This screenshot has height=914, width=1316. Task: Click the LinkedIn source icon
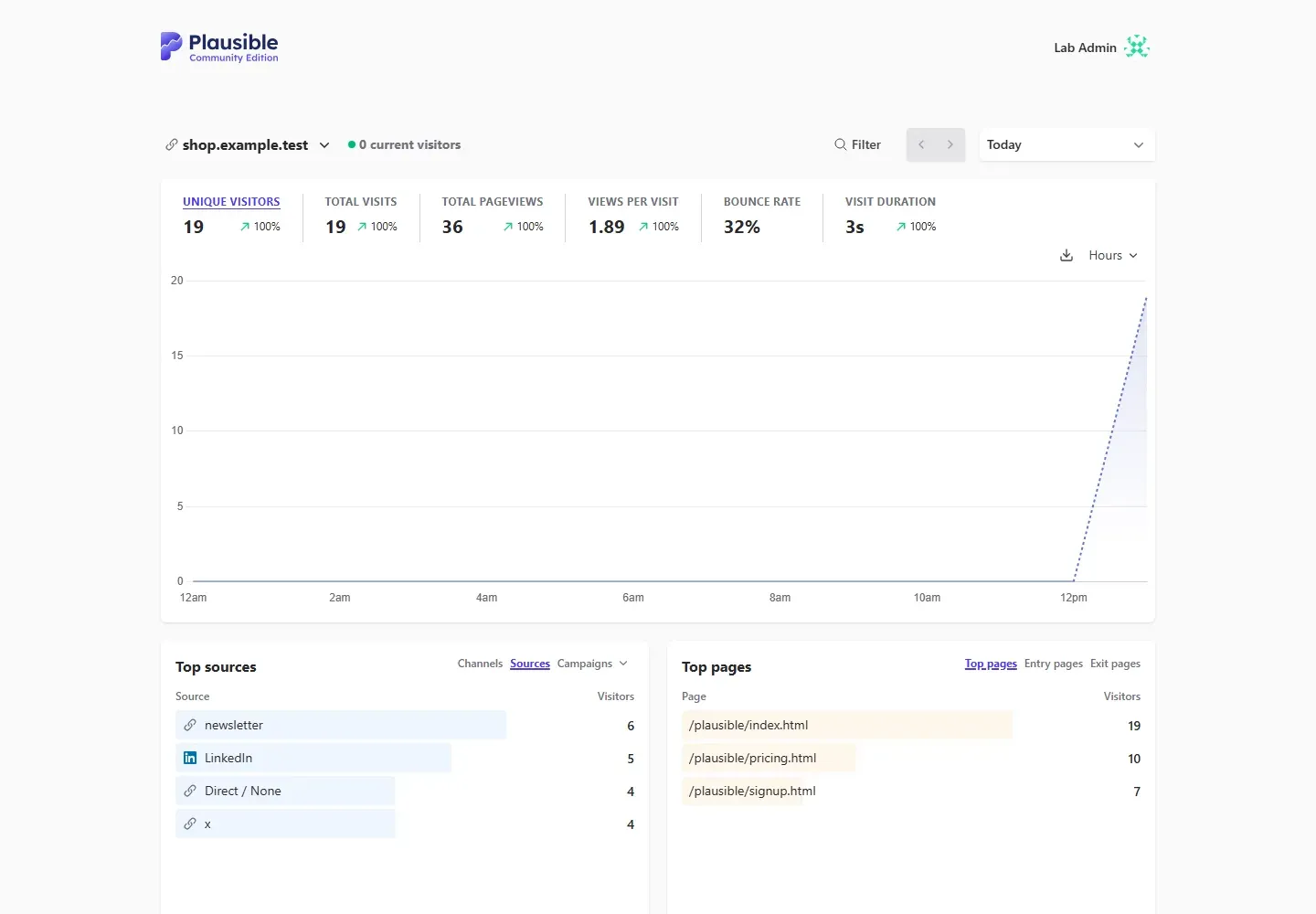pos(190,758)
